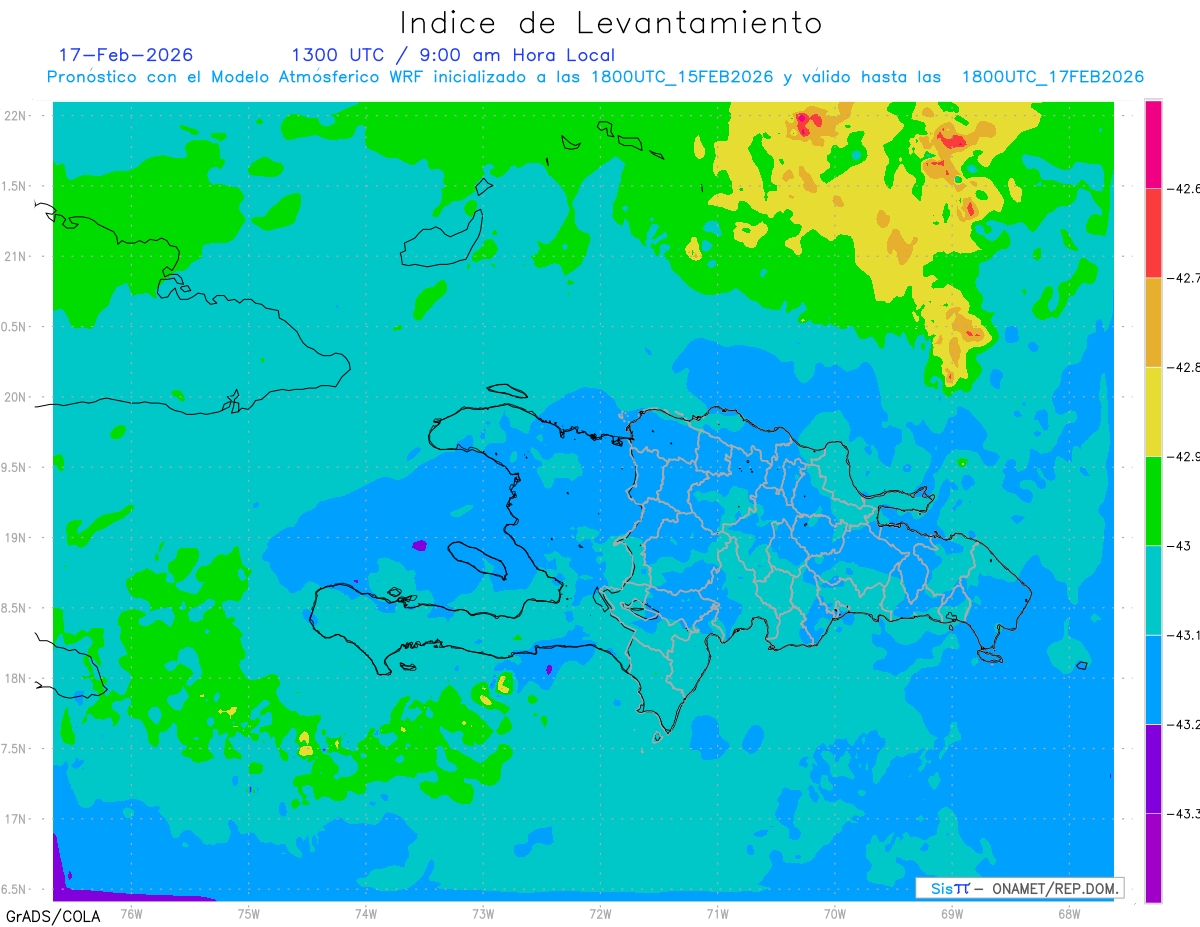Click the '22N' latitude label

17,116
